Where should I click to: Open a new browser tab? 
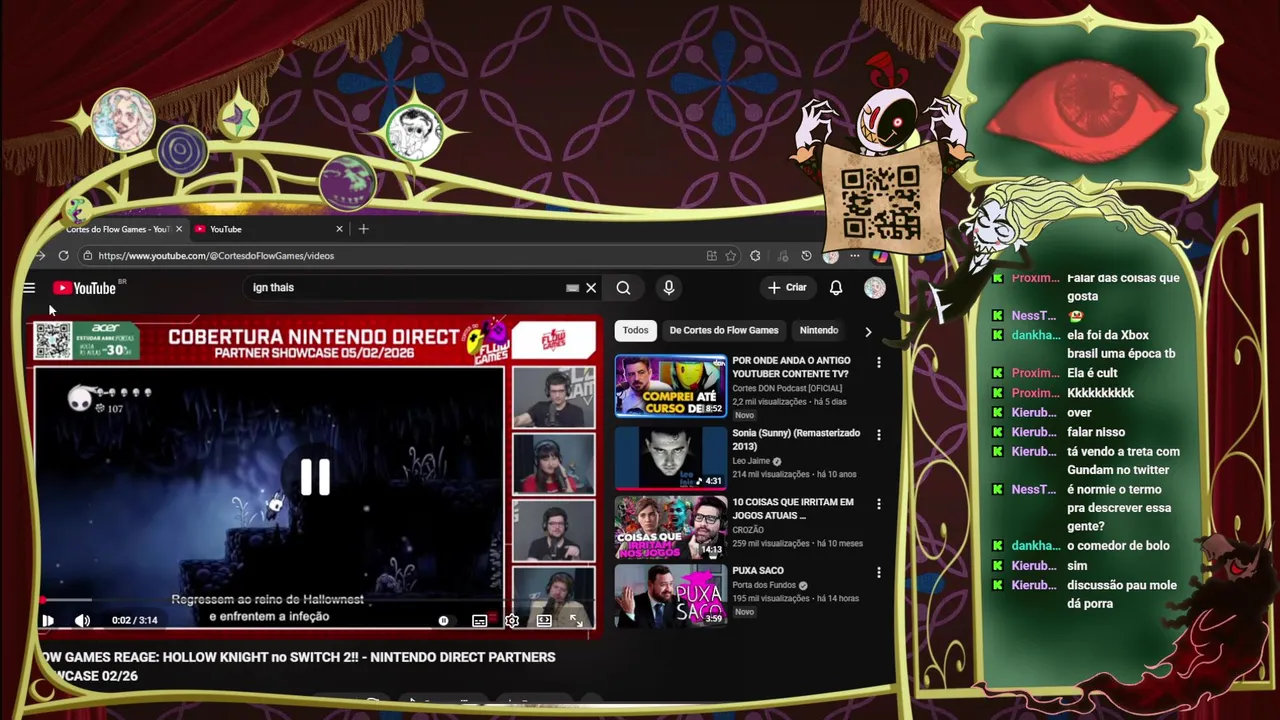click(363, 229)
